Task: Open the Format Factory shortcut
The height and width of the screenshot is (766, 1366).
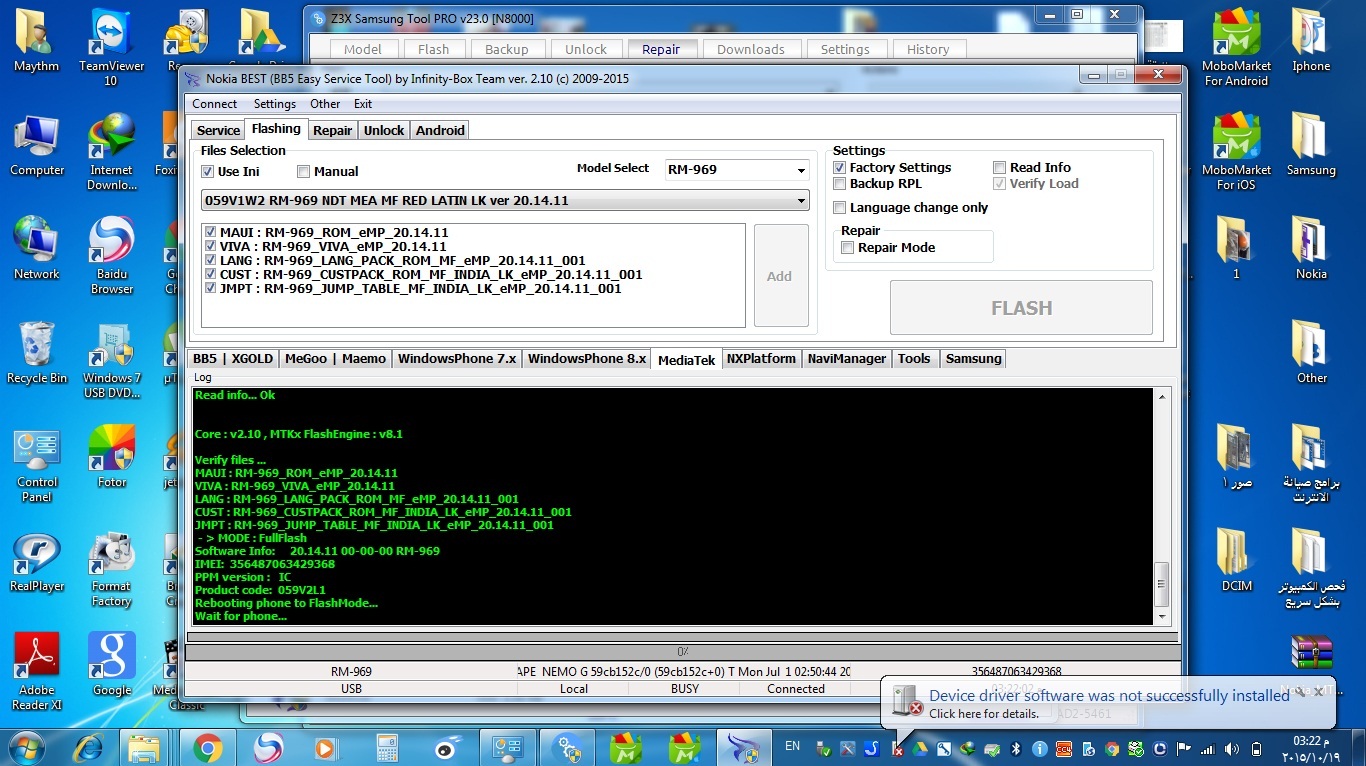Action: tap(112, 568)
